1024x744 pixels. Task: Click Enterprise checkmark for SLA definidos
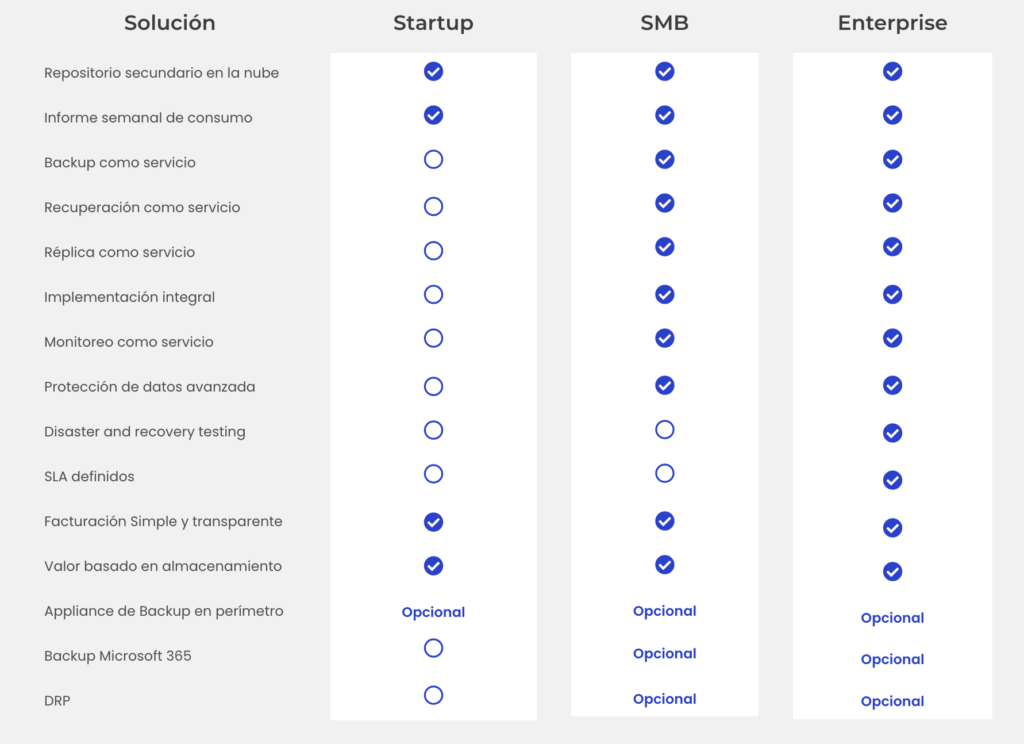pyautogui.click(x=892, y=480)
